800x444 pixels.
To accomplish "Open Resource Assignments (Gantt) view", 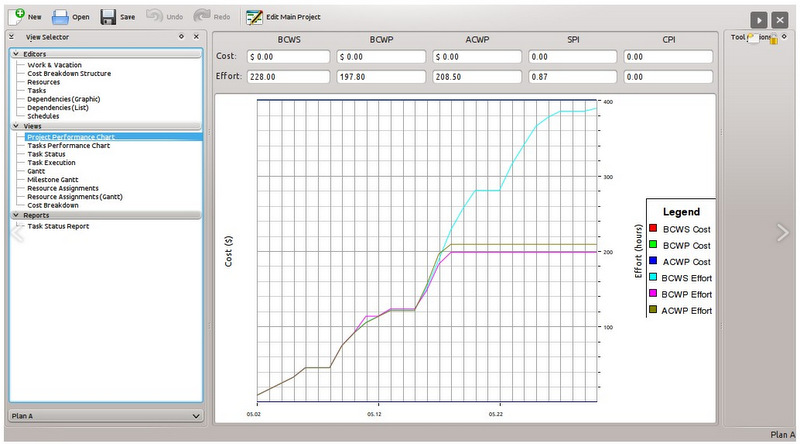I will pyautogui.click(x=74, y=197).
